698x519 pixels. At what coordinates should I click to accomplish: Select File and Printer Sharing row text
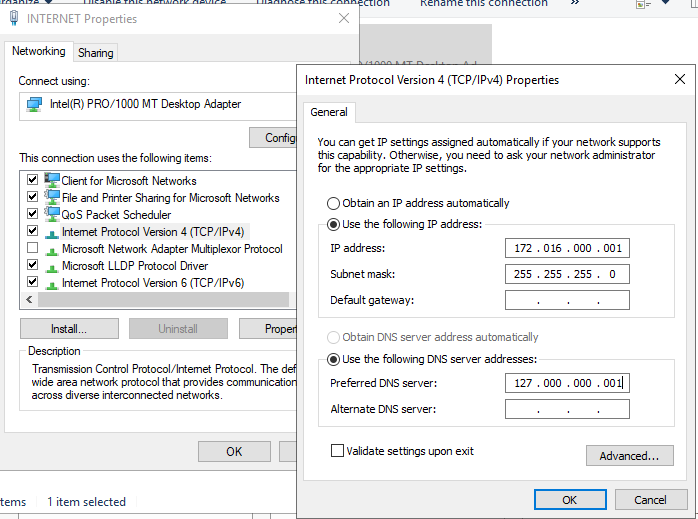[171, 198]
